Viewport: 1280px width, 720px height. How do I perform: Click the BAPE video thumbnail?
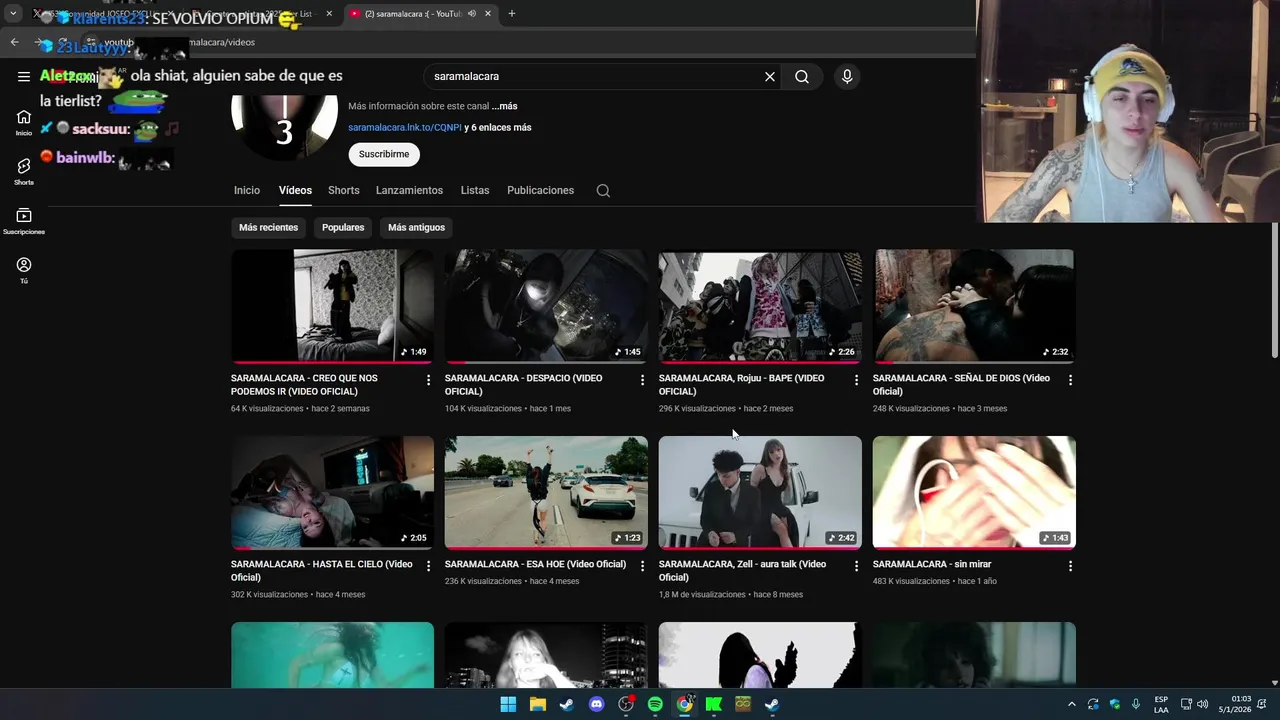click(760, 305)
